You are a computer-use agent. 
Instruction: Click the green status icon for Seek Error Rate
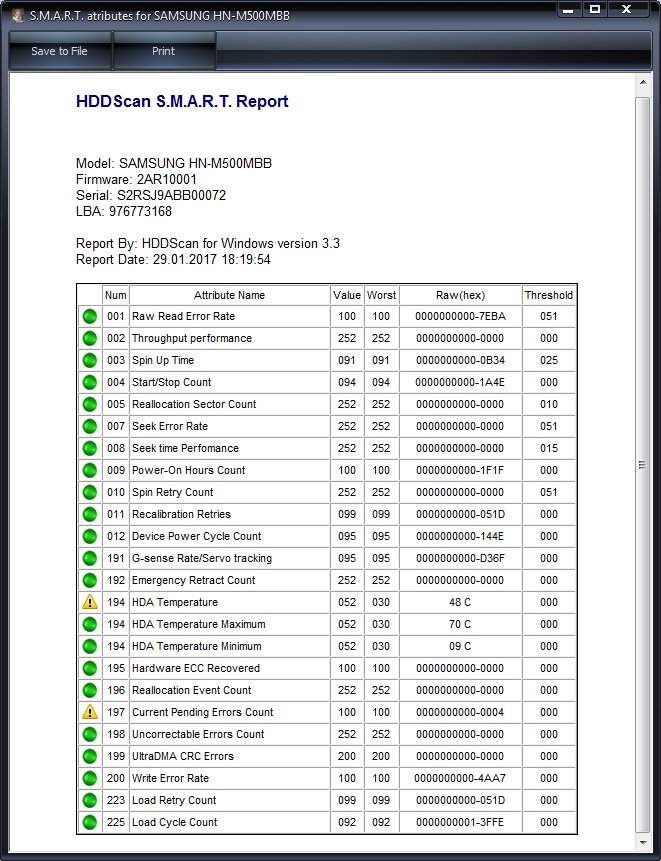pos(89,426)
